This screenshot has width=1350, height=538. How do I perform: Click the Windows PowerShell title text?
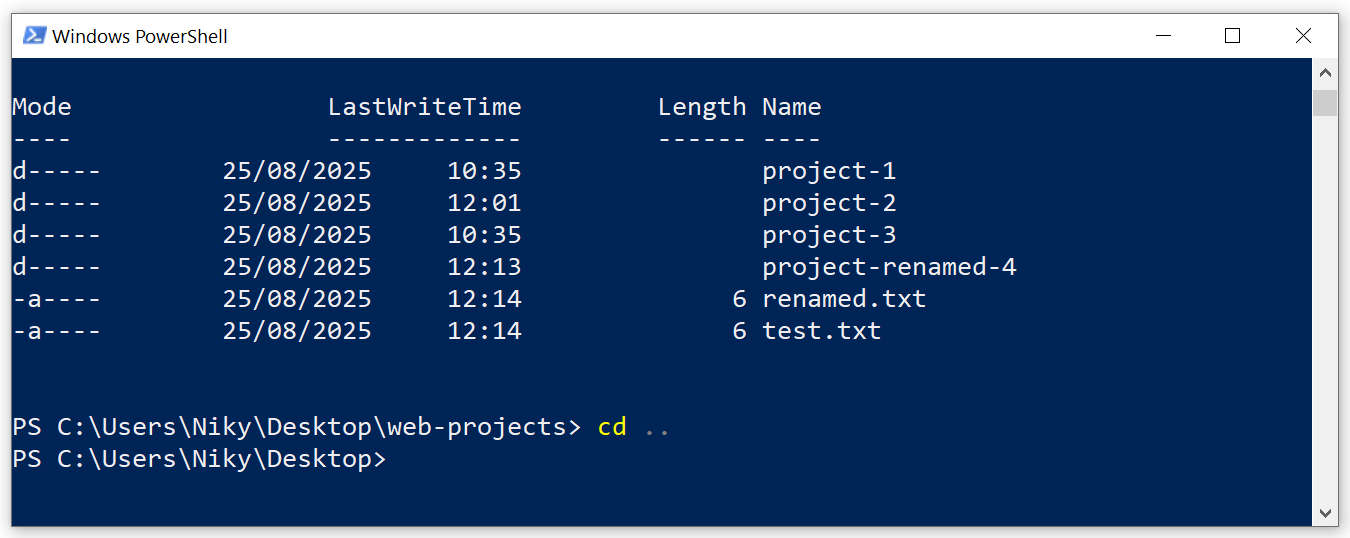click(140, 37)
